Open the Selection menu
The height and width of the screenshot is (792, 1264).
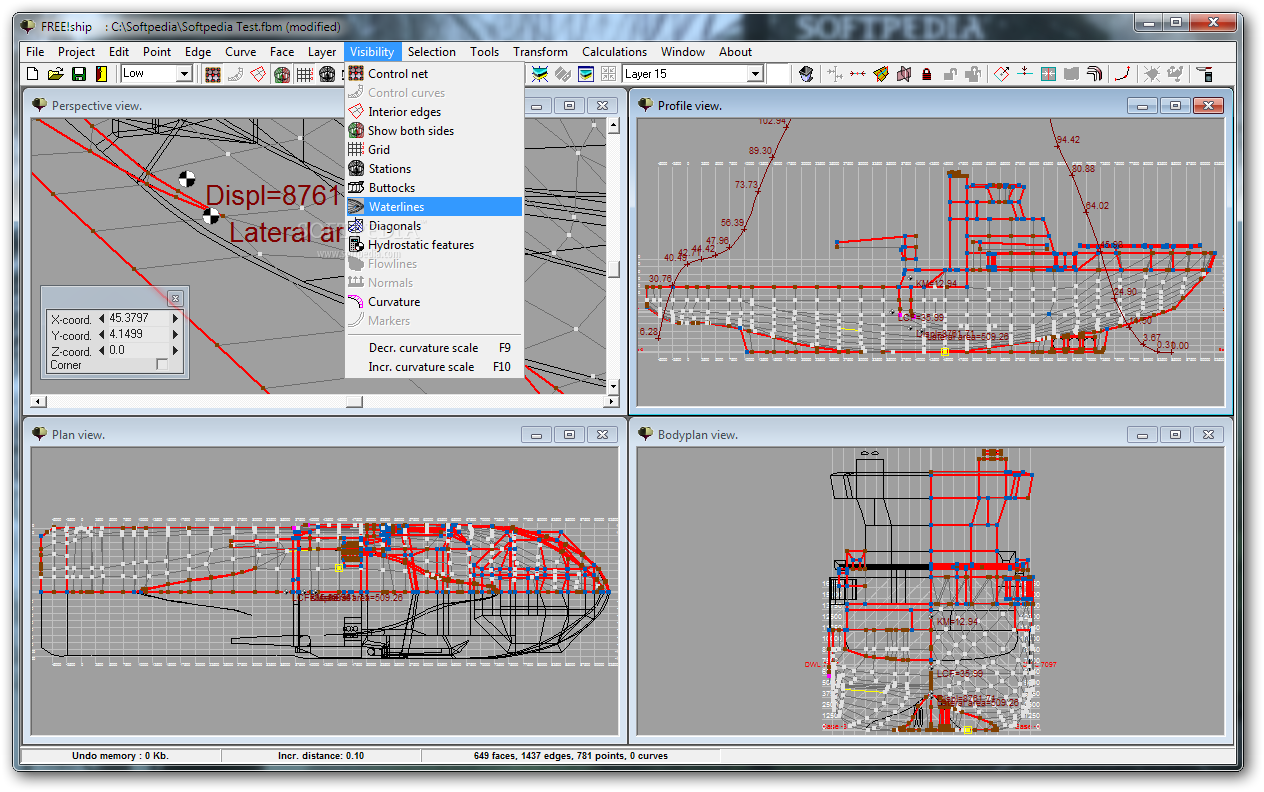[x=432, y=52]
